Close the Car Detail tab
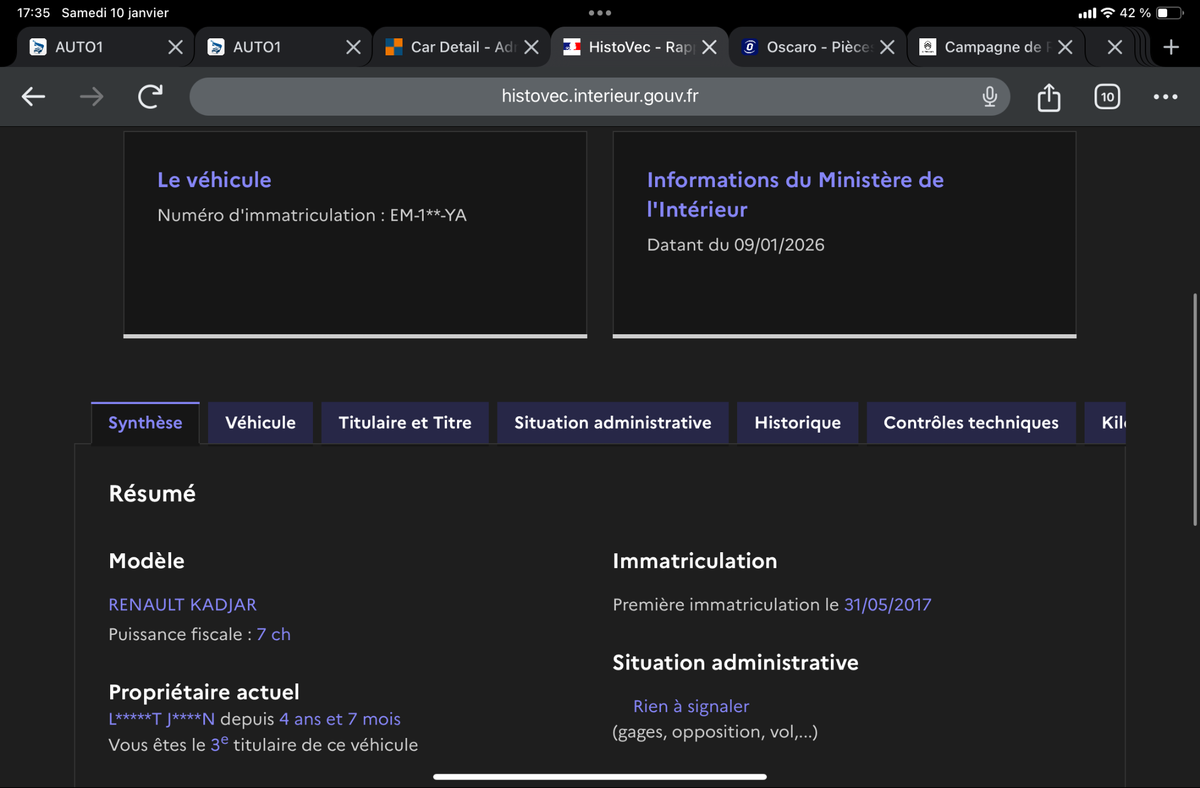 pyautogui.click(x=531, y=47)
